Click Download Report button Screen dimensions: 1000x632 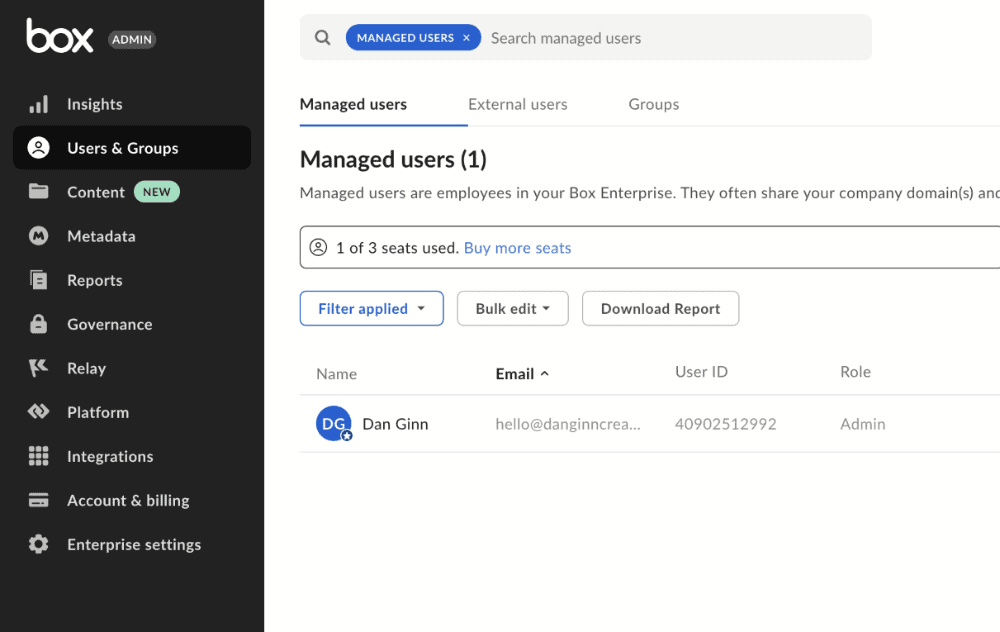pos(661,309)
